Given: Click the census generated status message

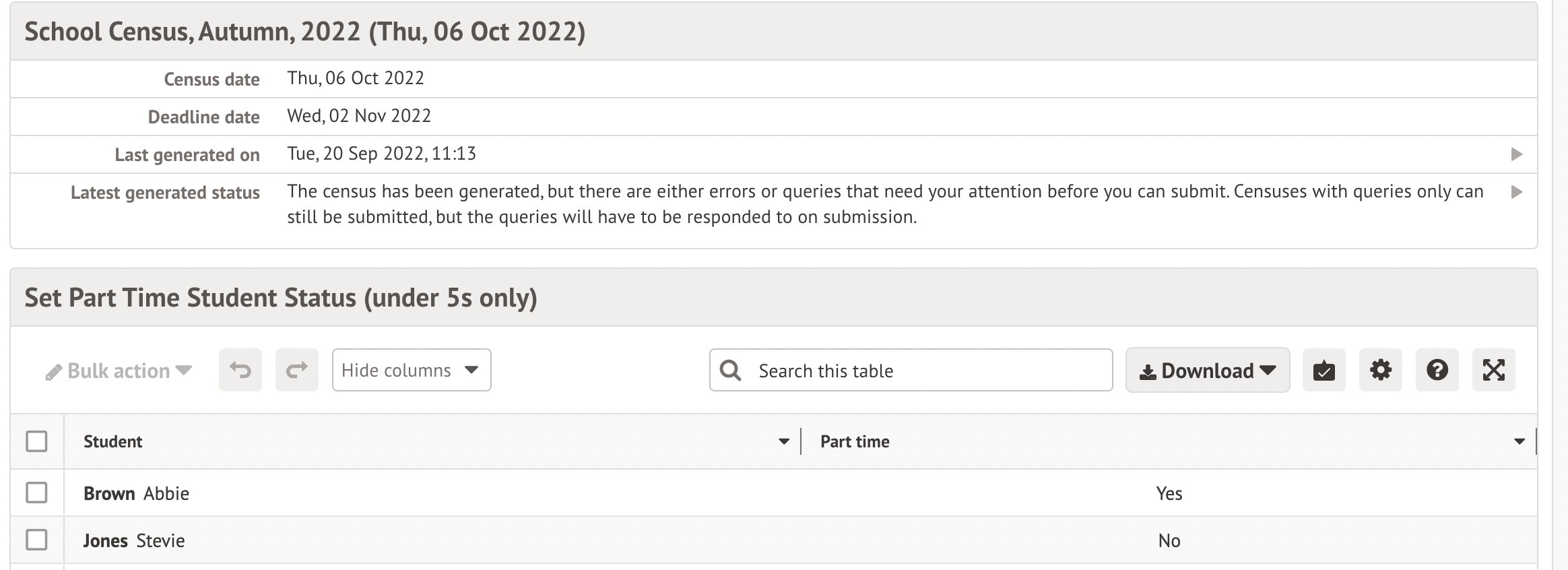Looking at the screenshot, I should 885,204.
